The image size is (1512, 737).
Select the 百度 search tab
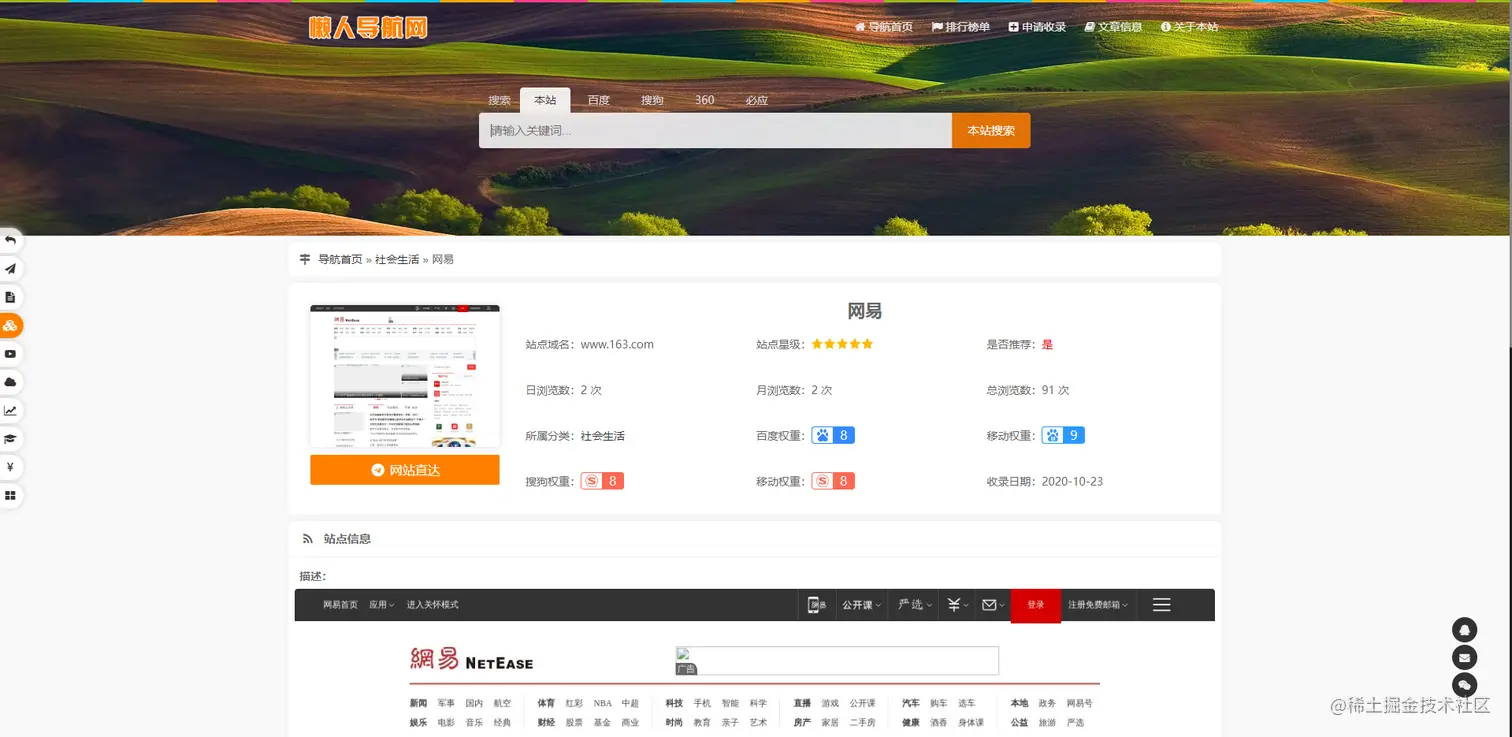tap(598, 100)
